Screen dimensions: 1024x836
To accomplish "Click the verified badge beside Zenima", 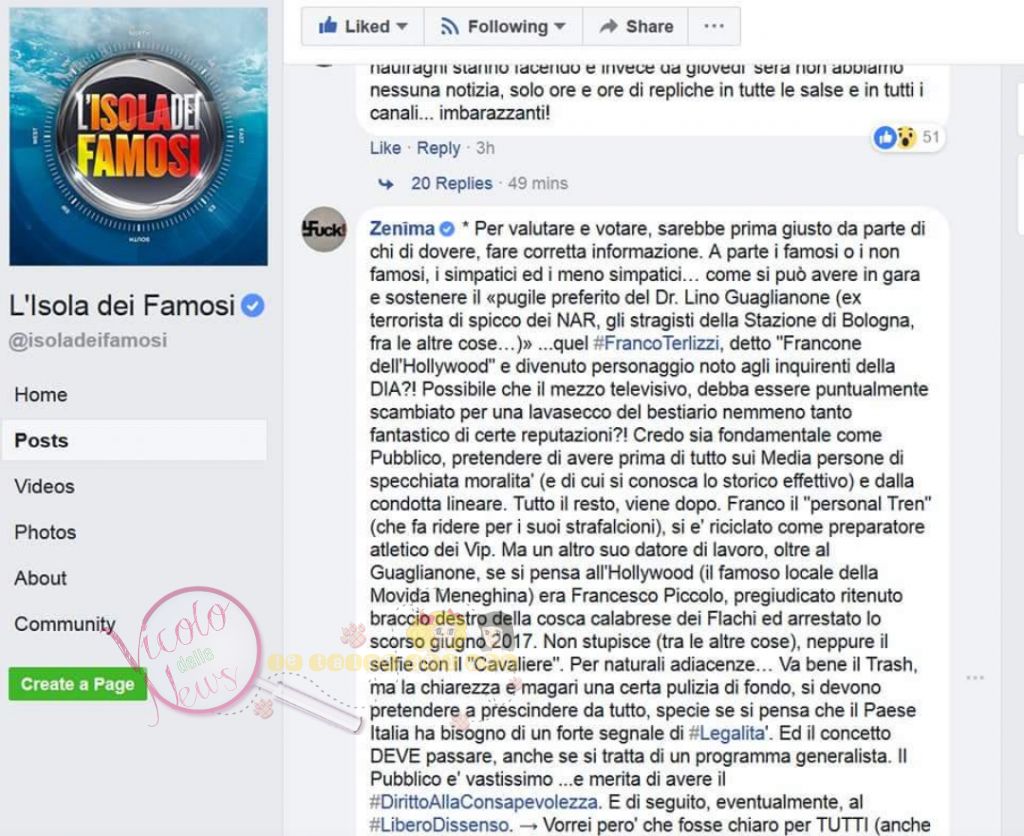I will 447,229.
